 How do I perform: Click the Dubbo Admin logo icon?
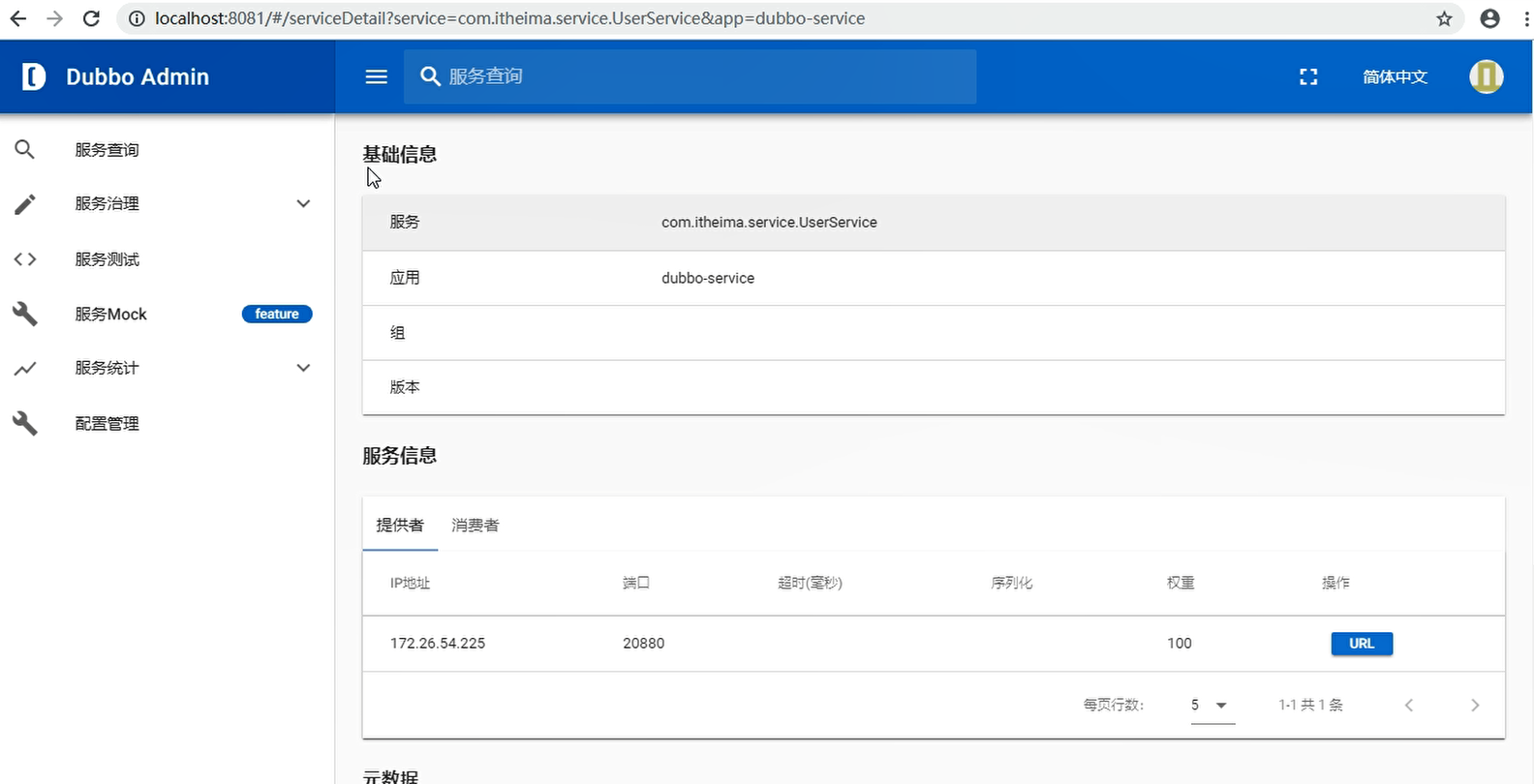(x=34, y=76)
